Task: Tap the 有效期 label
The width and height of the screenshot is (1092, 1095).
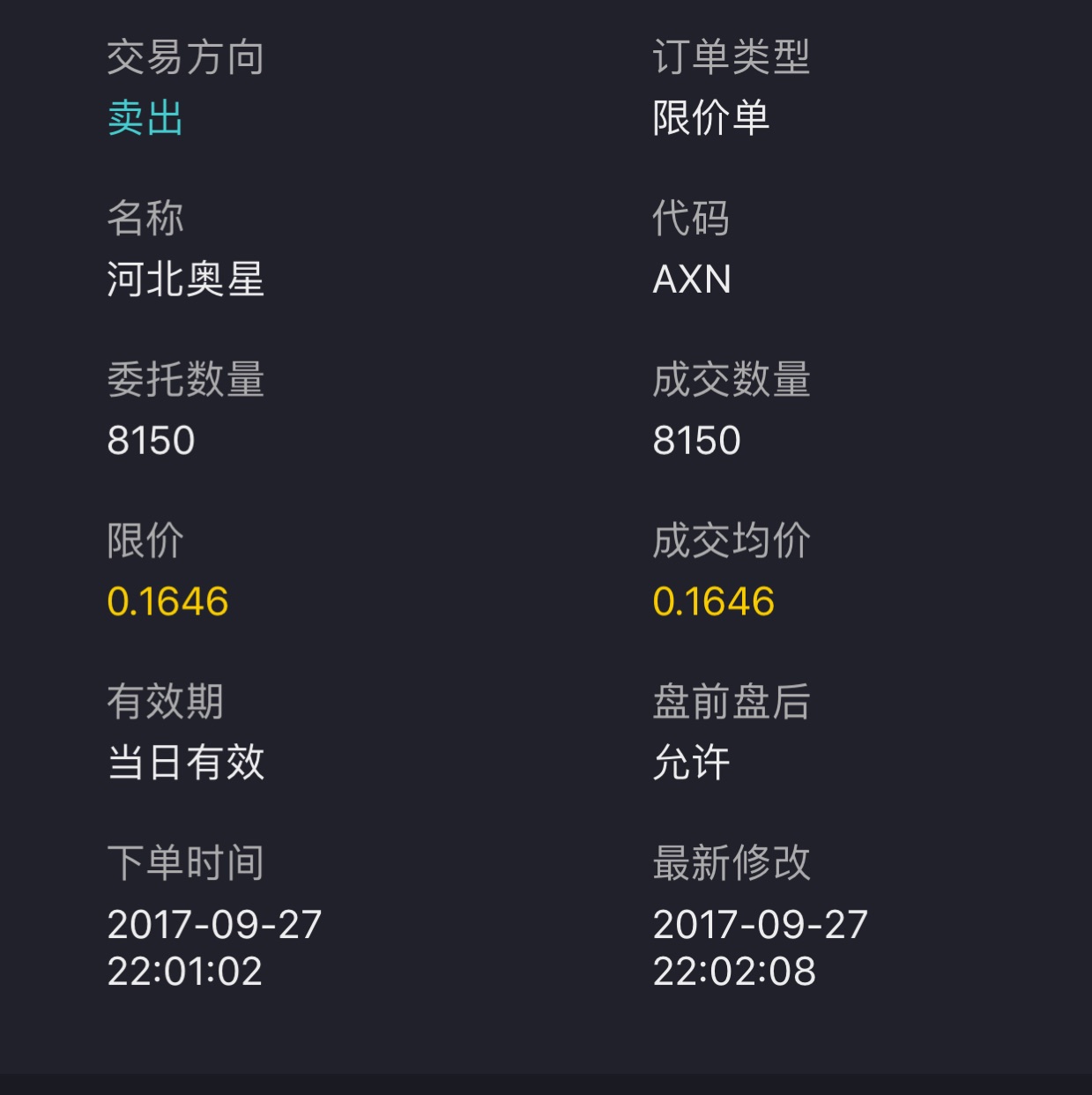Action: (166, 703)
